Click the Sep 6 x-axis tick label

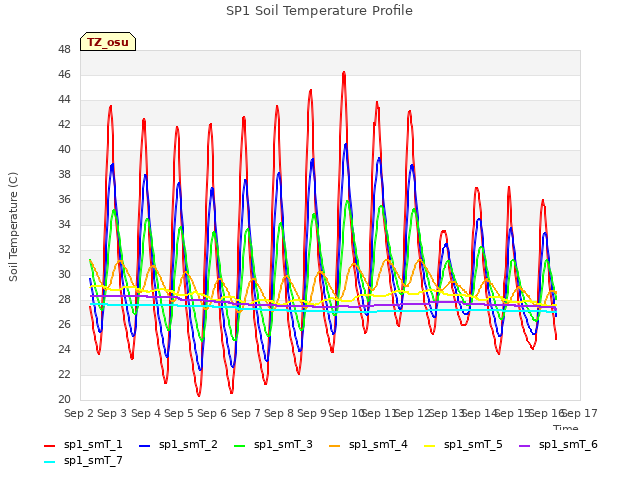coord(212,413)
